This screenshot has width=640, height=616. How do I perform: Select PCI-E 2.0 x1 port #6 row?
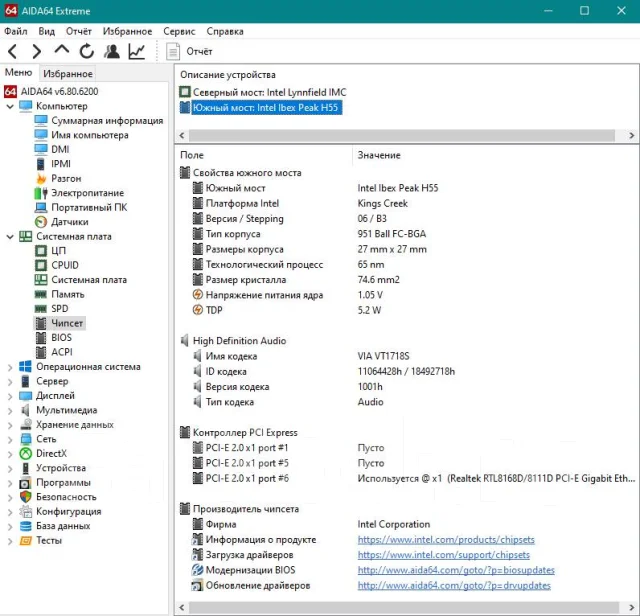pyautogui.click(x=407, y=478)
